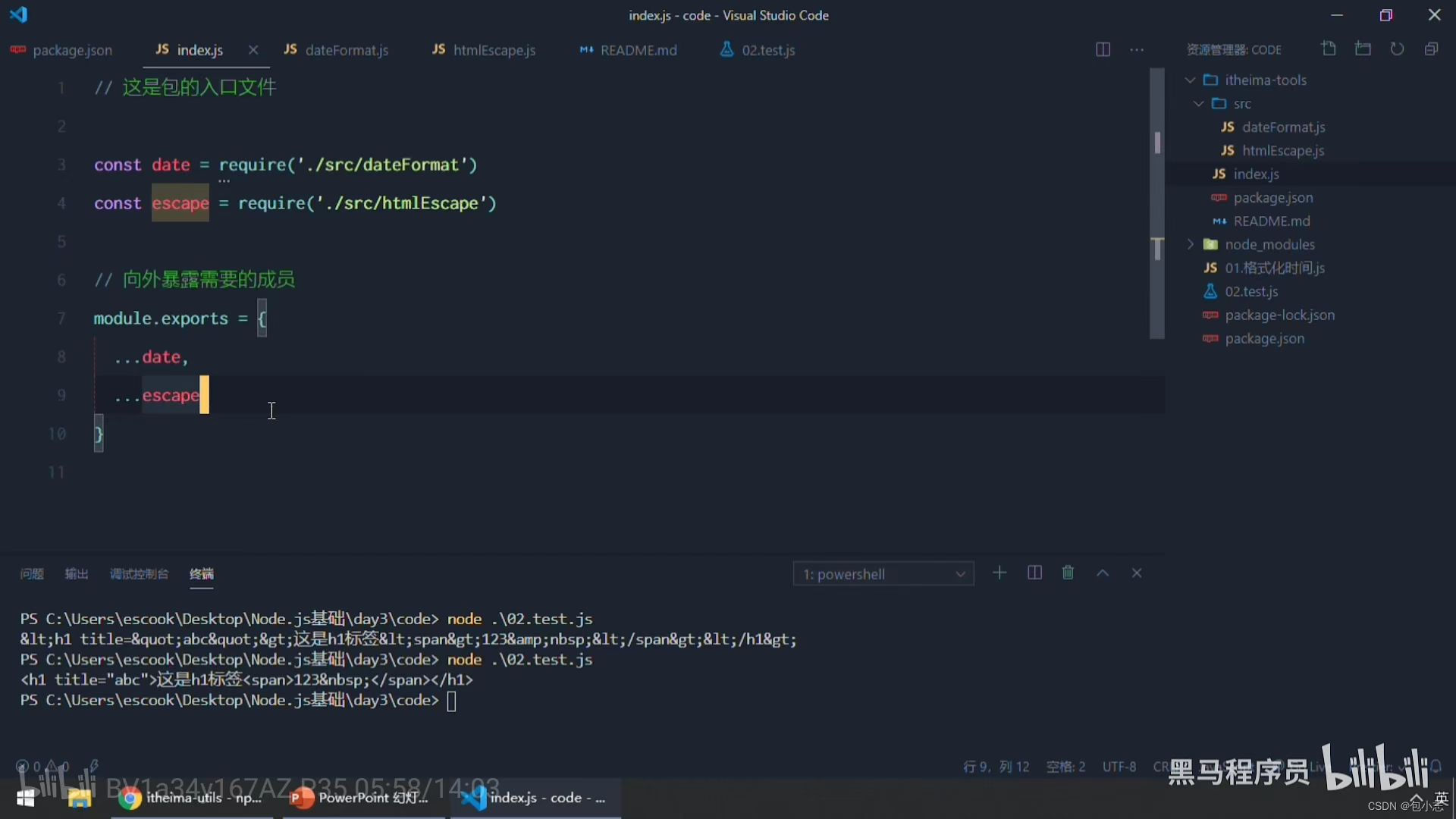Close the terminal panel
Image resolution: width=1456 pixels, height=819 pixels.
[x=1137, y=573]
